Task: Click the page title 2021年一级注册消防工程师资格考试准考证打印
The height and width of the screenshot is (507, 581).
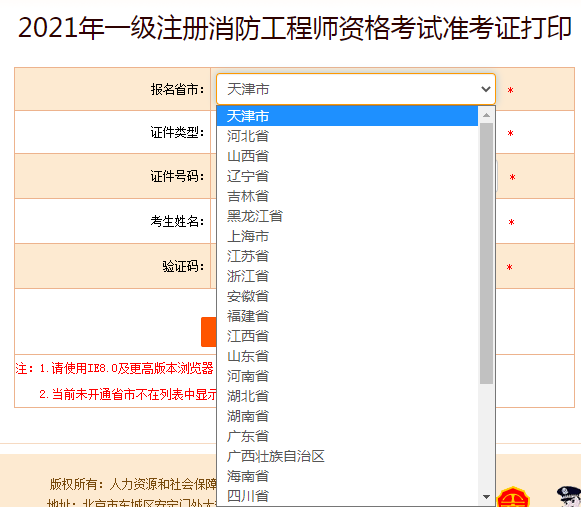Action: coord(295,28)
